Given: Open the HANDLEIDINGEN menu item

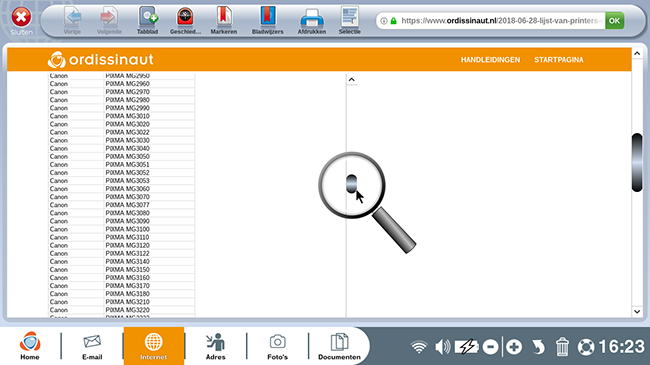Looking at the screenshot, I should tap(490, 60).
